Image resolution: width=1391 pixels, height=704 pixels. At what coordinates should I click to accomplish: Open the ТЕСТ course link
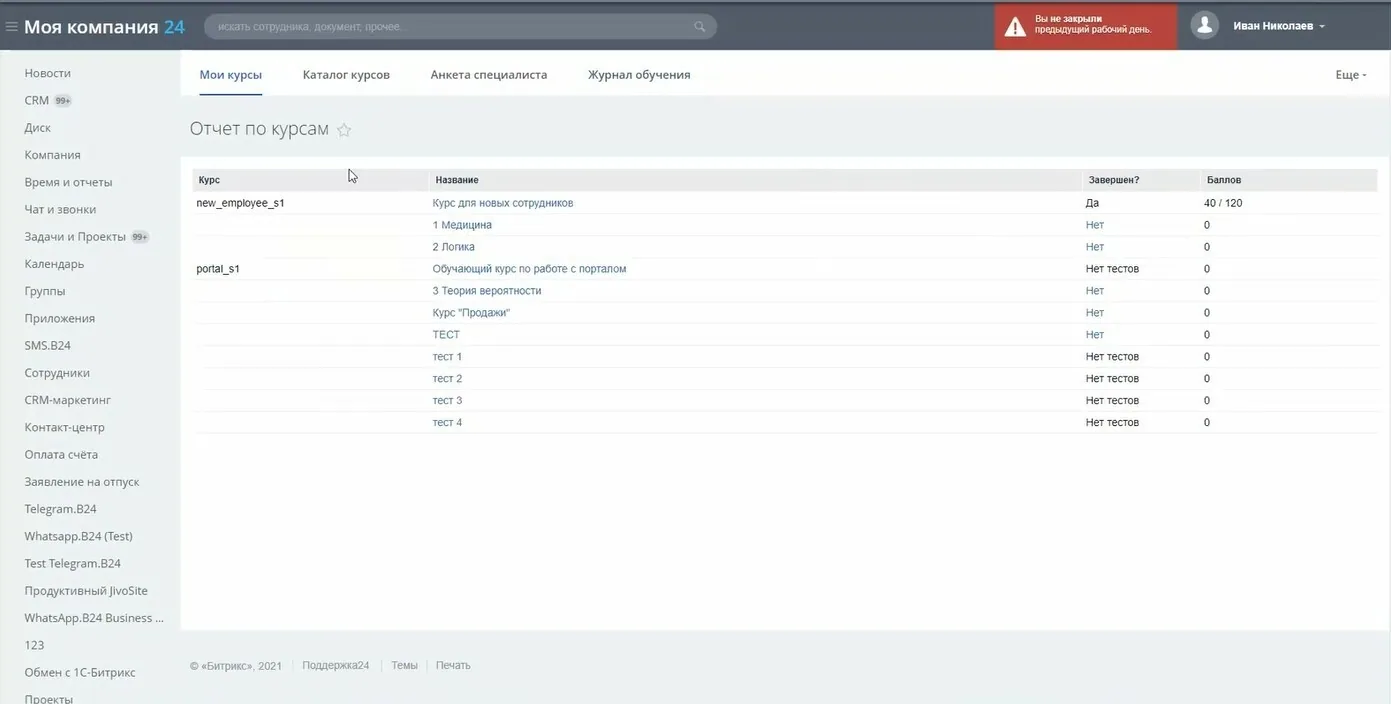pos(446,335)
